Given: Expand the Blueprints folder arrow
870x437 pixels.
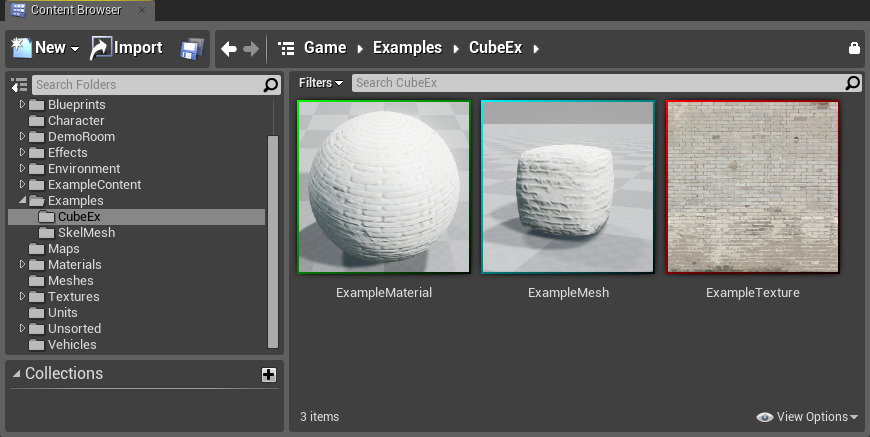Looking at the screenshot, I should pyautogui.click(x=24, y=105).
